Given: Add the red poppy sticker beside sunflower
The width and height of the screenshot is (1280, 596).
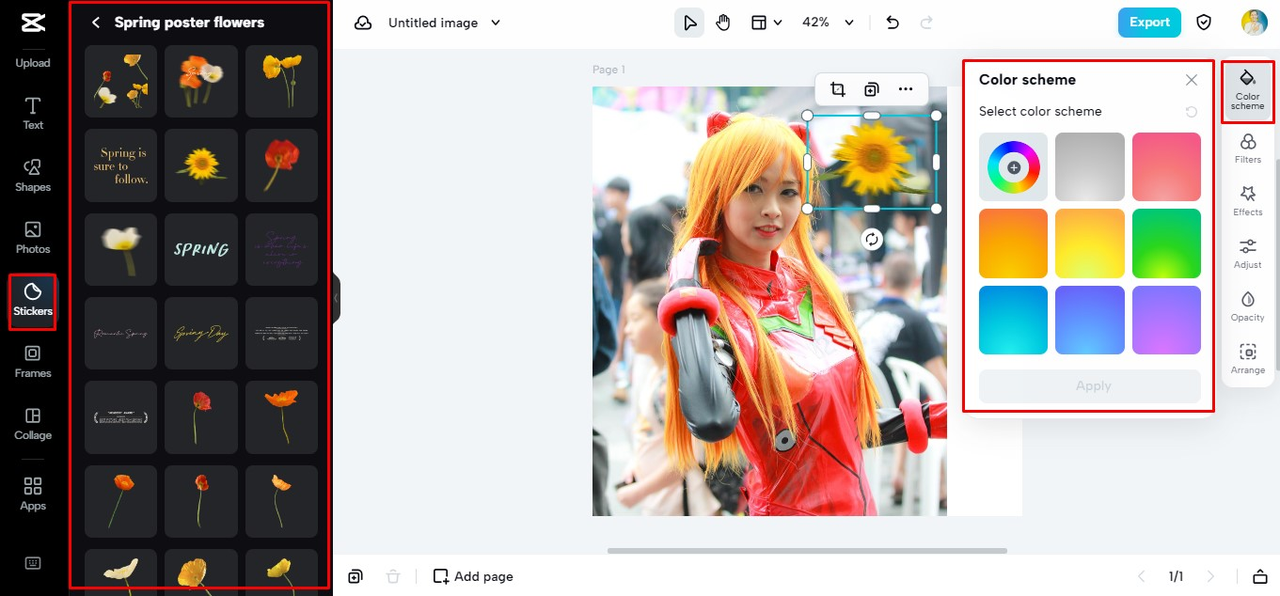Looking at the screenshot, I should [x=282, y=165].
